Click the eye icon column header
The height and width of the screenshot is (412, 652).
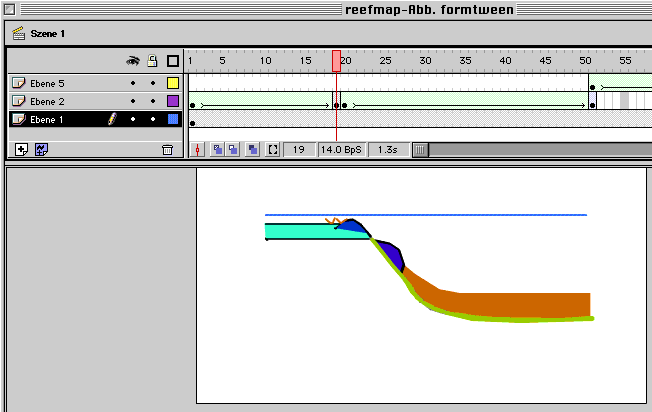(133, 62)
